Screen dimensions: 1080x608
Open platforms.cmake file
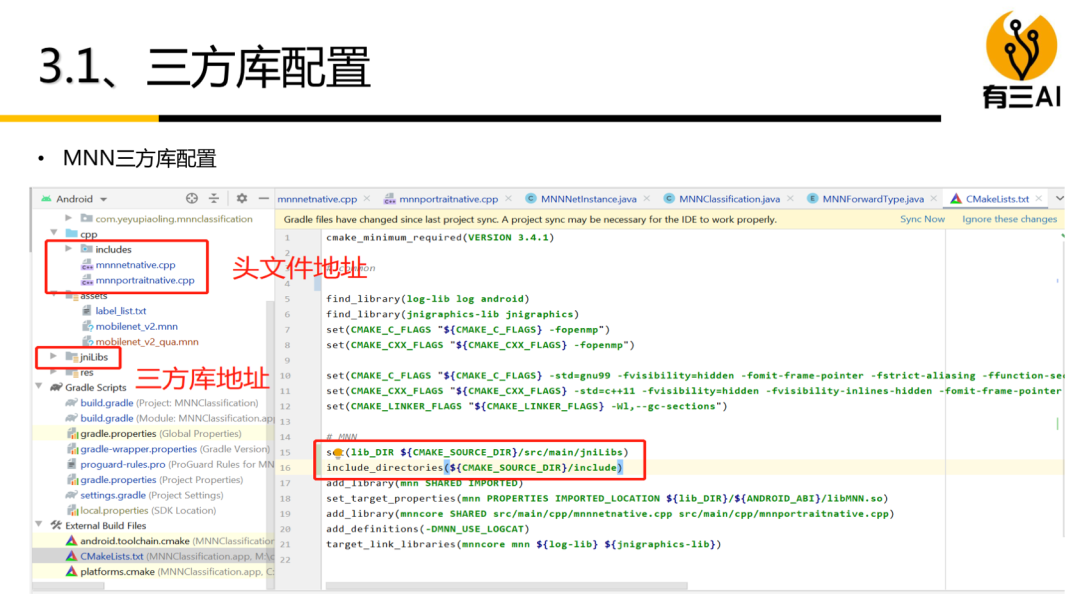176,572
